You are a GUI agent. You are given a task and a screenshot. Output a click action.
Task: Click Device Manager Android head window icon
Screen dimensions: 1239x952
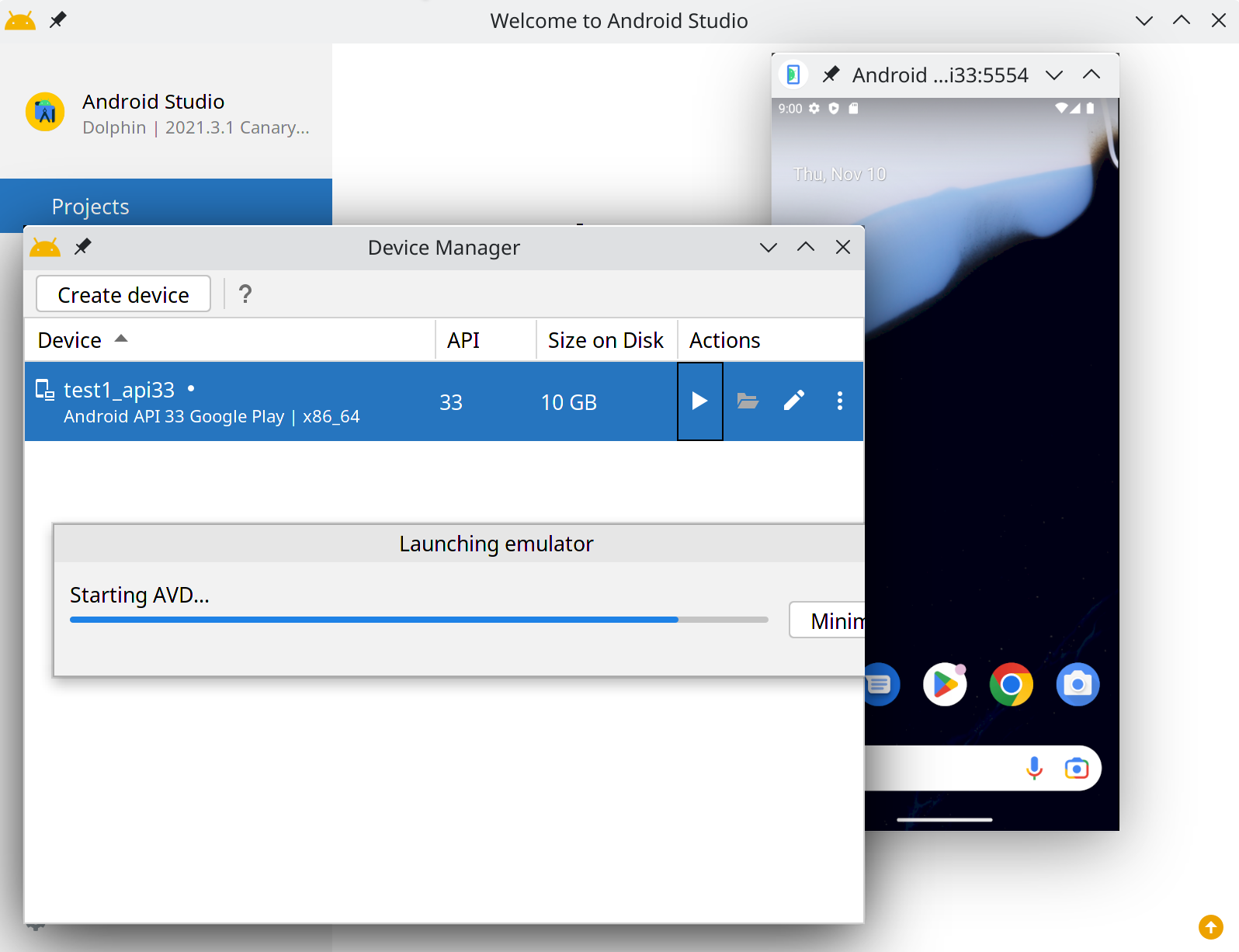point(45,248)
